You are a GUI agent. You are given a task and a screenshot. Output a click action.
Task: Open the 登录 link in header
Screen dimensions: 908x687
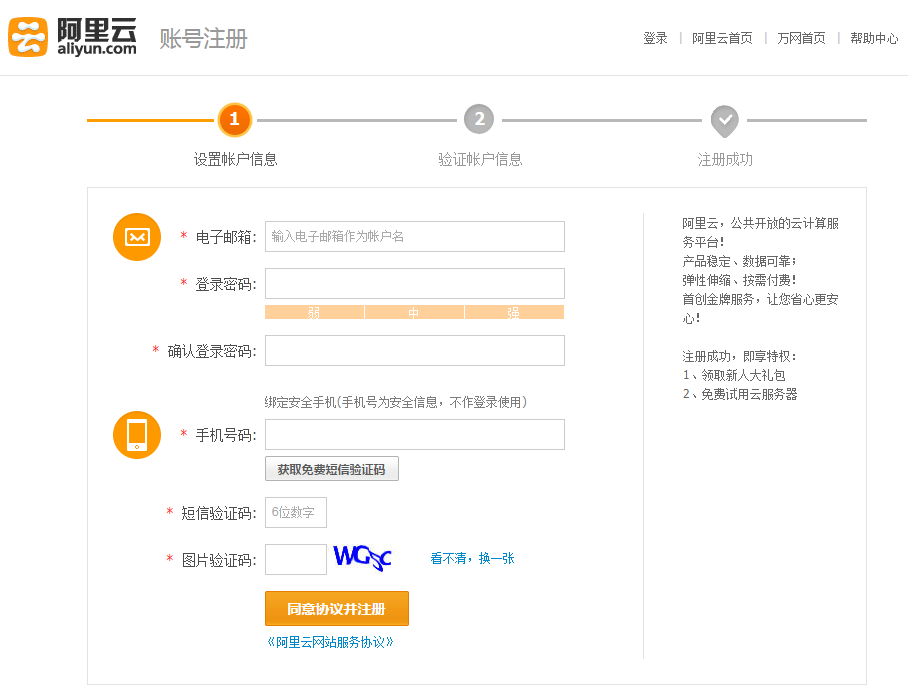(655, 38)
